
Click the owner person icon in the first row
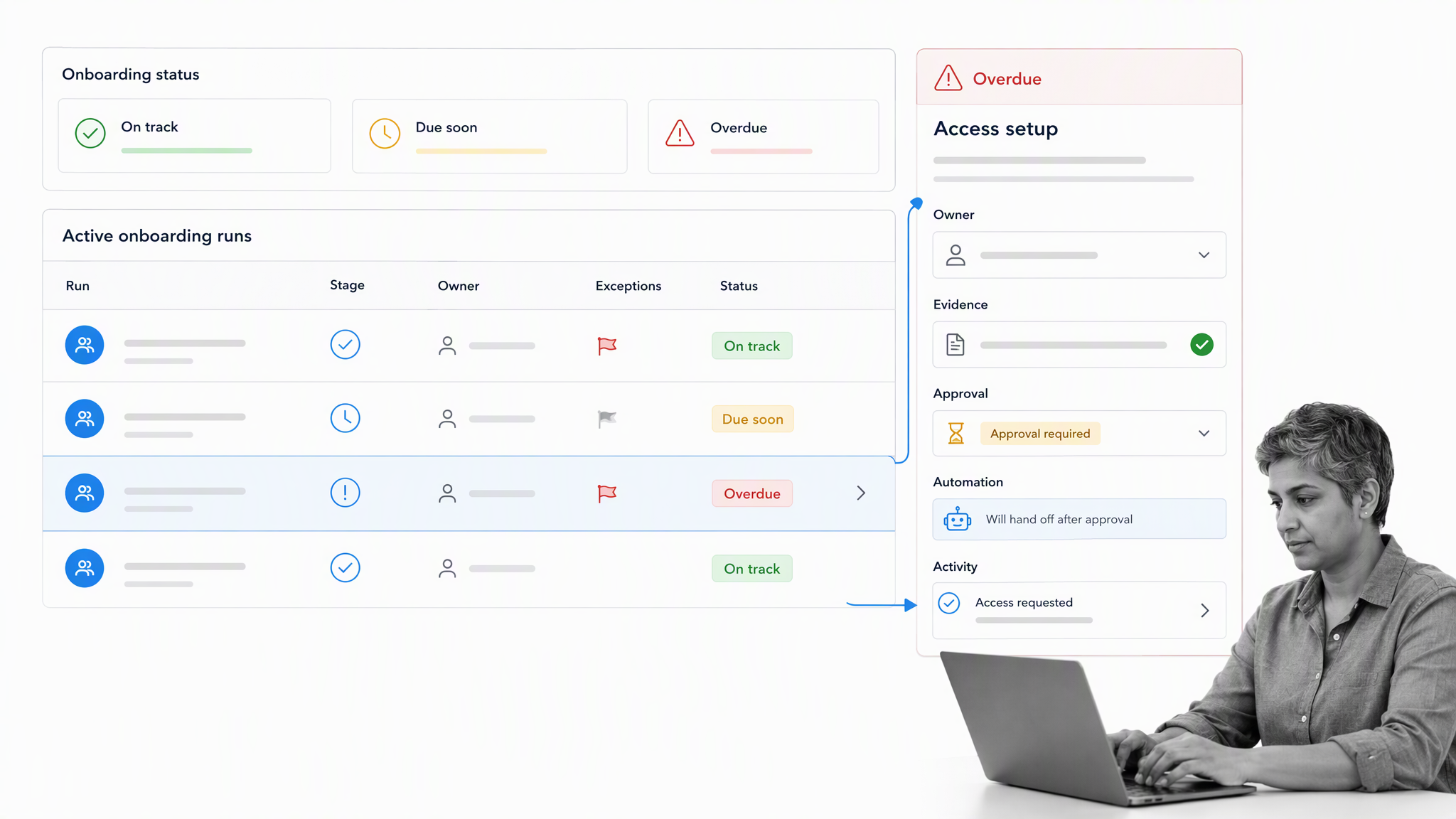(447, 346)
